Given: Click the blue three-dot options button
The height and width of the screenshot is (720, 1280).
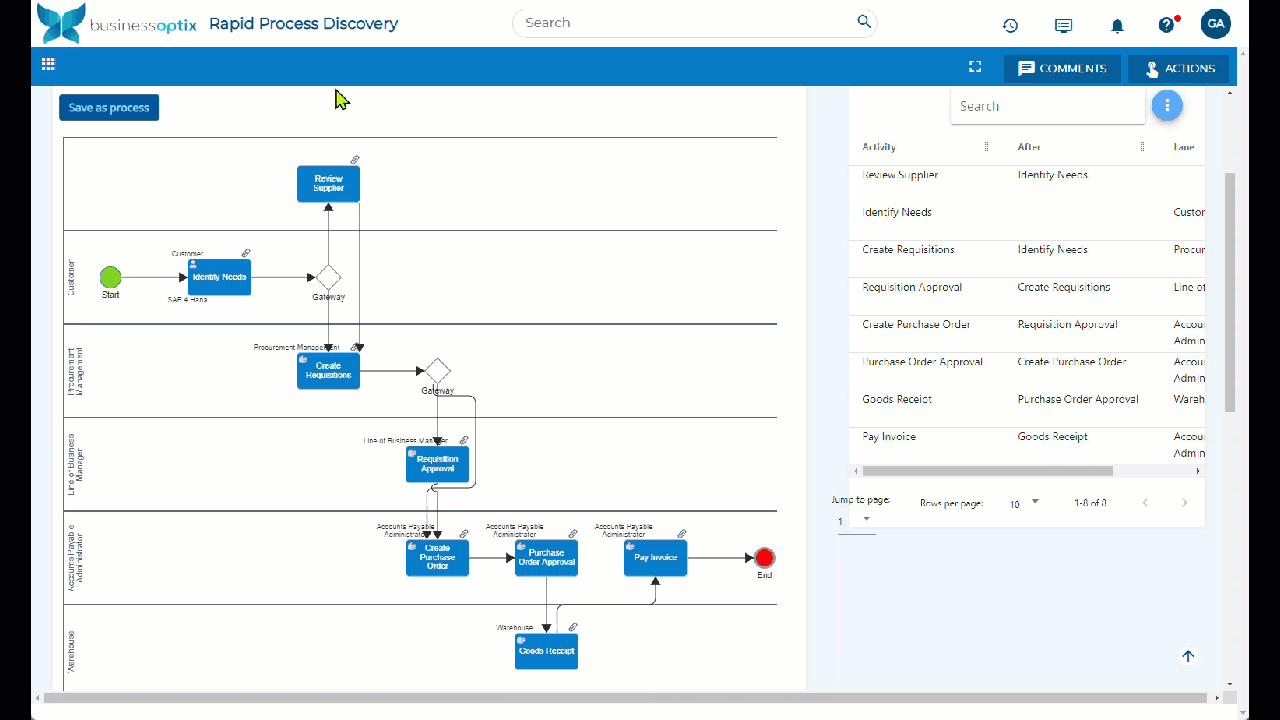Looking at the screenshot, I should [x=1166, y=105].
